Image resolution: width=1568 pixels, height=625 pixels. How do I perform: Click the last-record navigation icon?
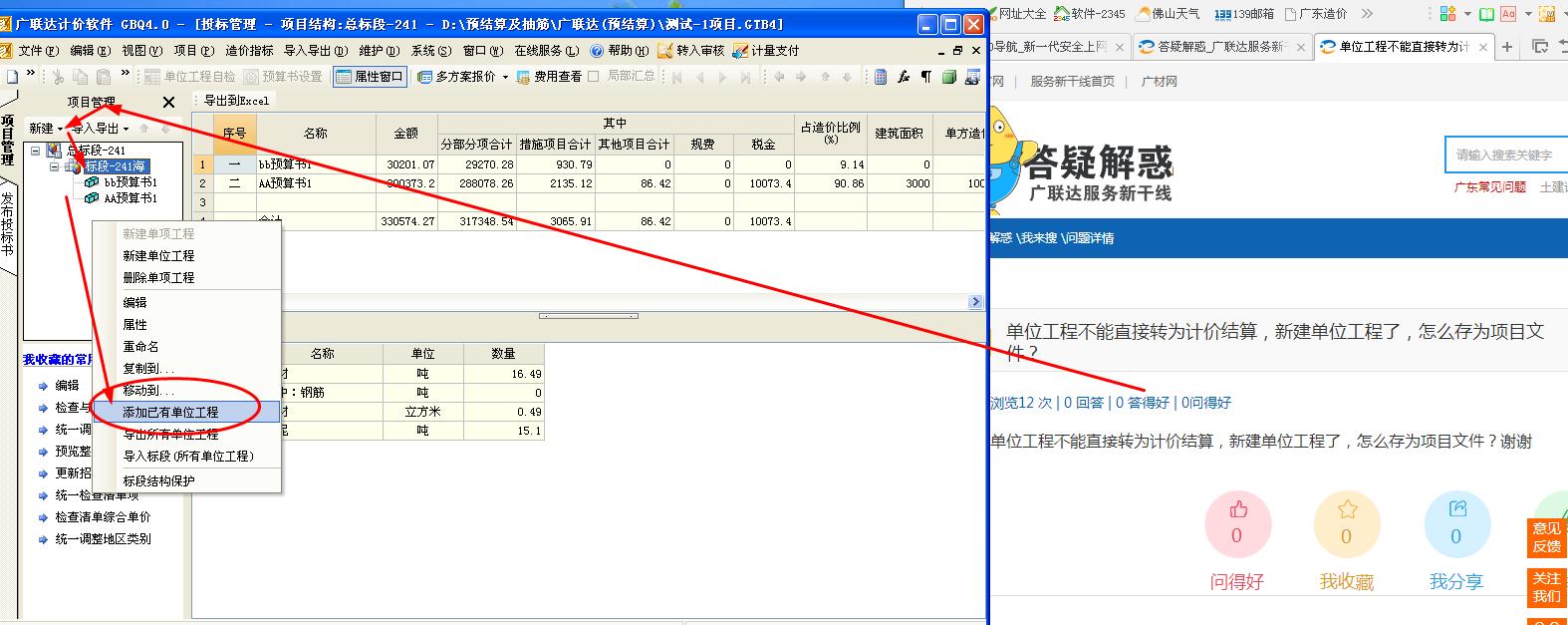(x=744, y=77)
